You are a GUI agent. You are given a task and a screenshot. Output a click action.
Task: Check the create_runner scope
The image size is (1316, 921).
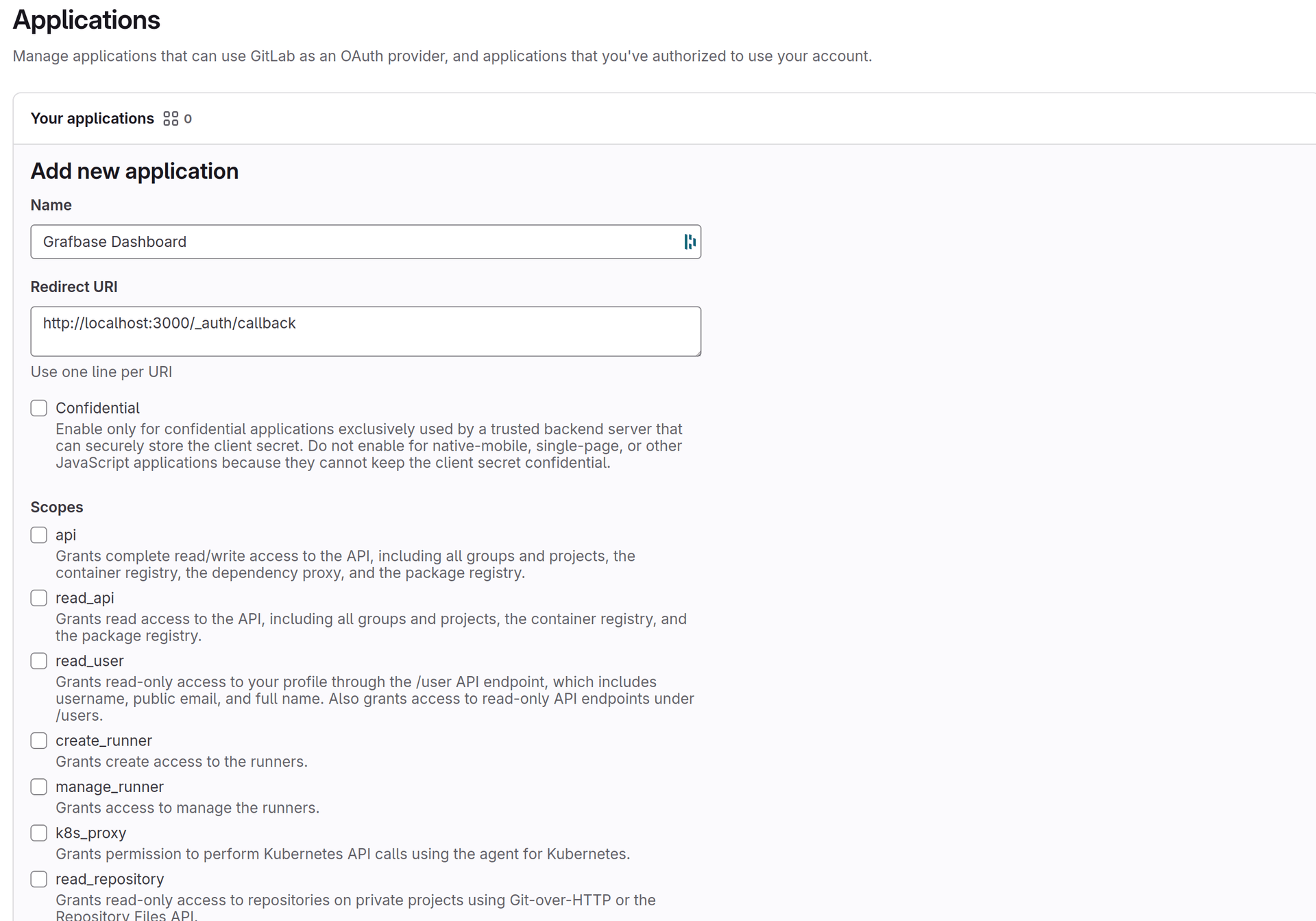38,741
